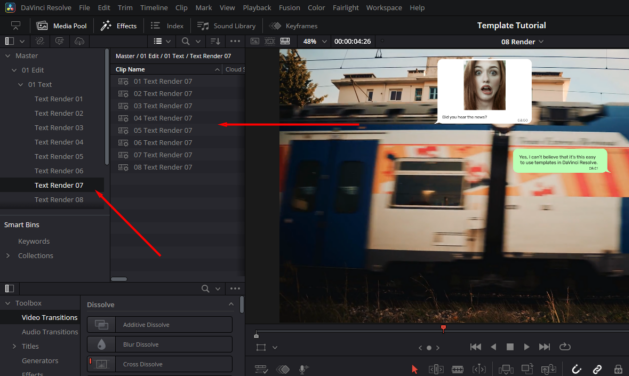Click the viewer scrub bar playhead
629x376 pixels.
click(443, 329)
